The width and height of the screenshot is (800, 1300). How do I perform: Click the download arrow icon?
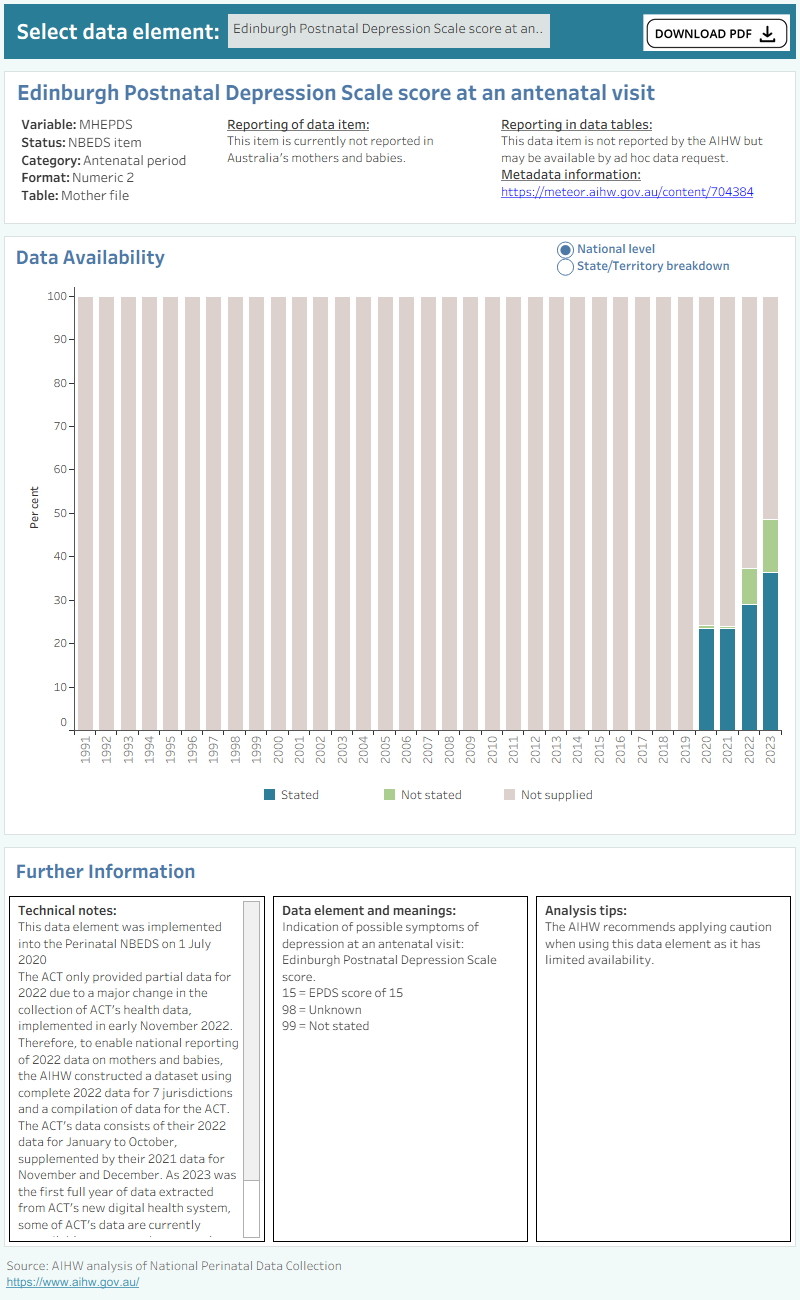click(767, 34)
